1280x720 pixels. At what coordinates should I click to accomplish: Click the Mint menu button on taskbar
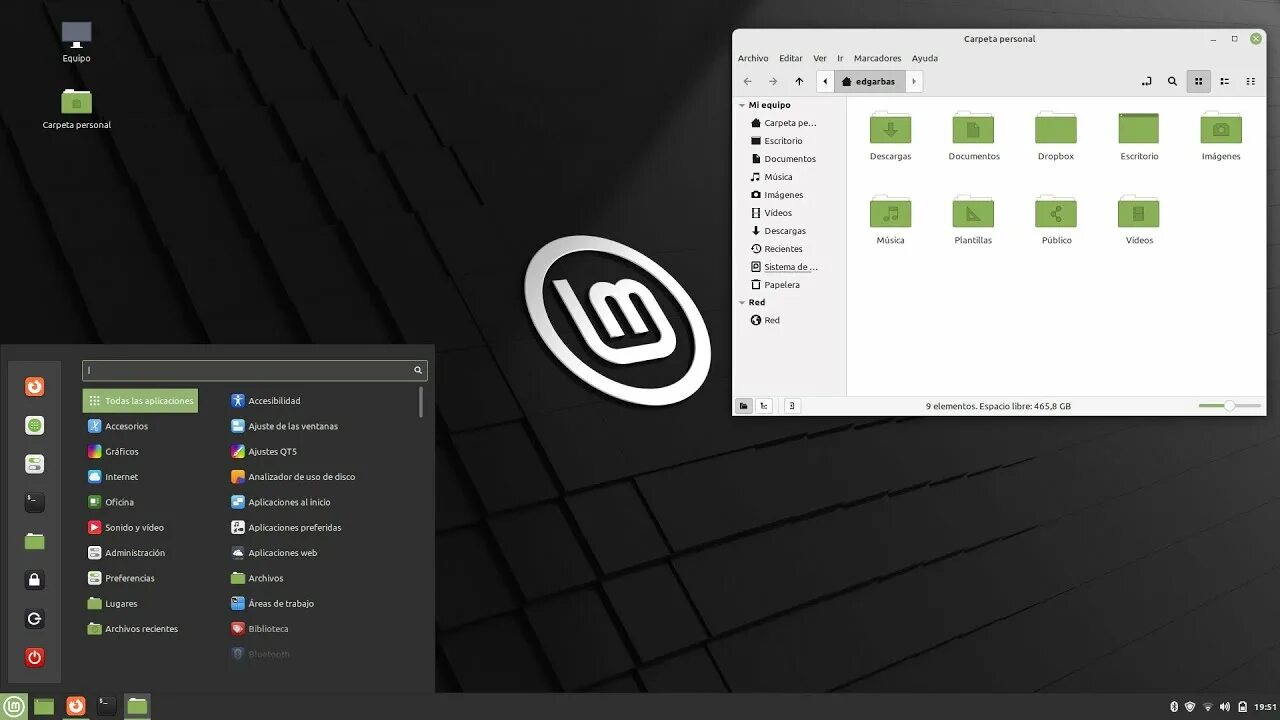(x=14, y=706)
